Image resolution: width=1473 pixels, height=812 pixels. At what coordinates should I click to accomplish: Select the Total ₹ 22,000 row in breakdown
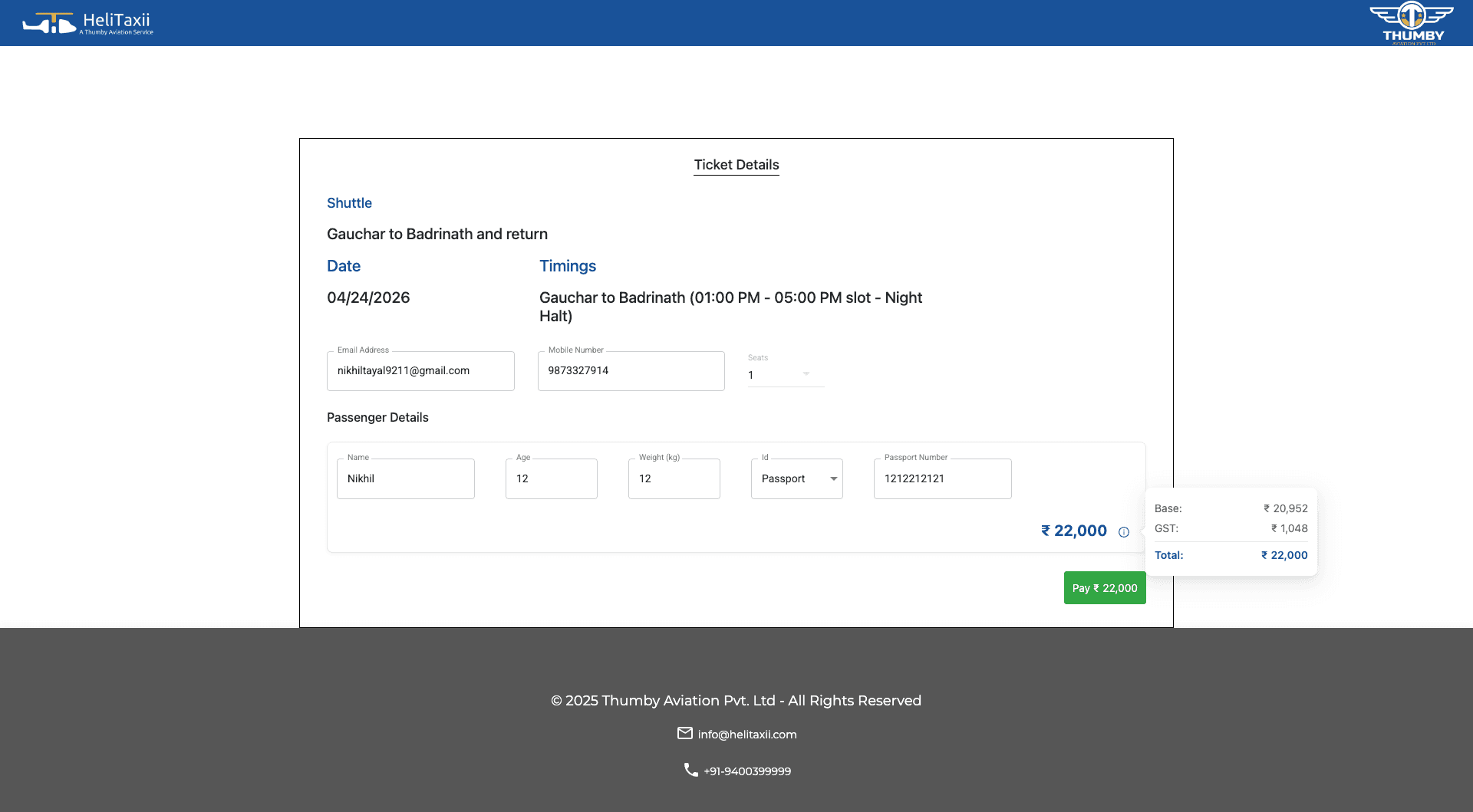click(1230, 555)
